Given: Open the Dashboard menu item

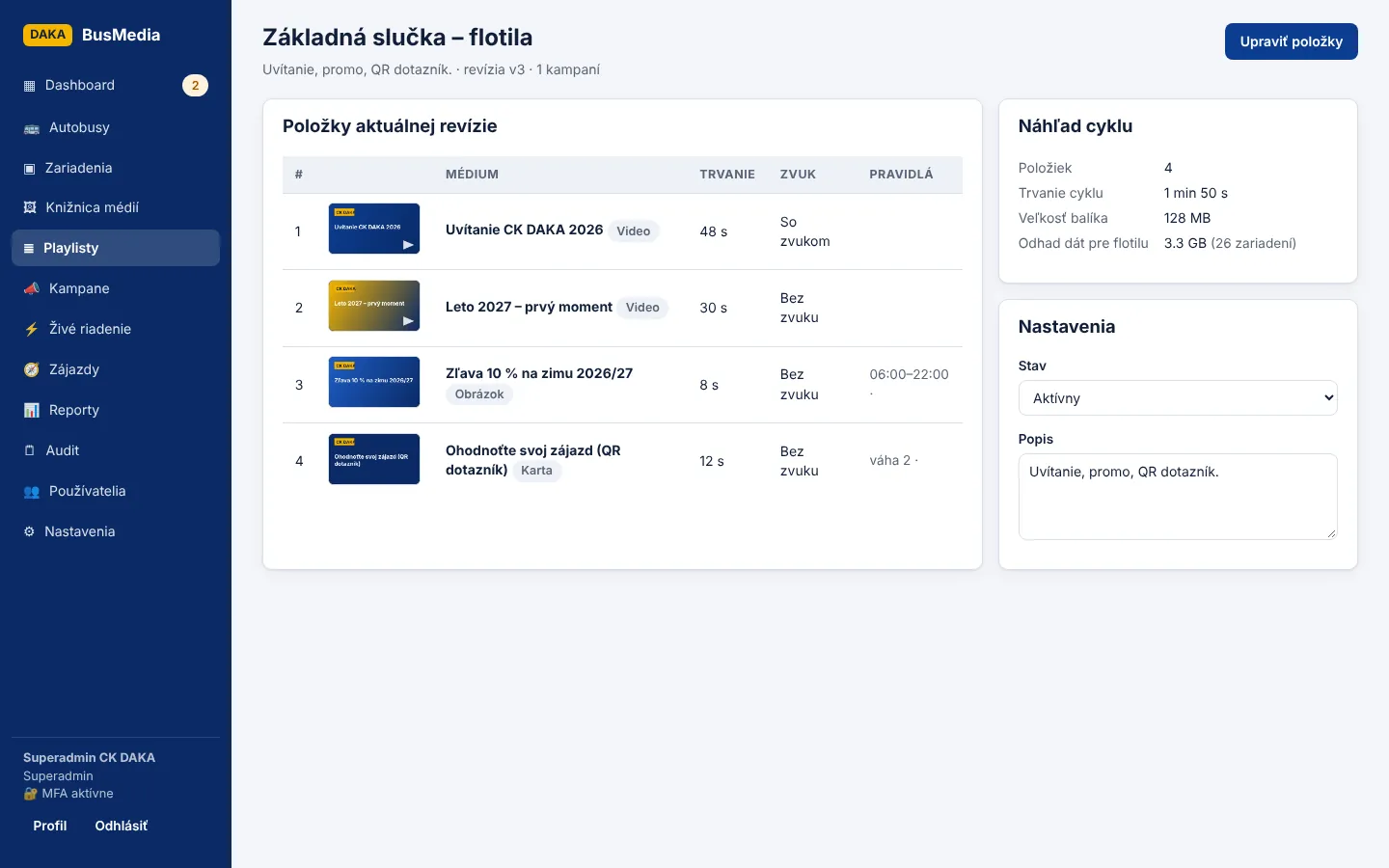Looking at the screenshot, I should (x=116, y=86).
